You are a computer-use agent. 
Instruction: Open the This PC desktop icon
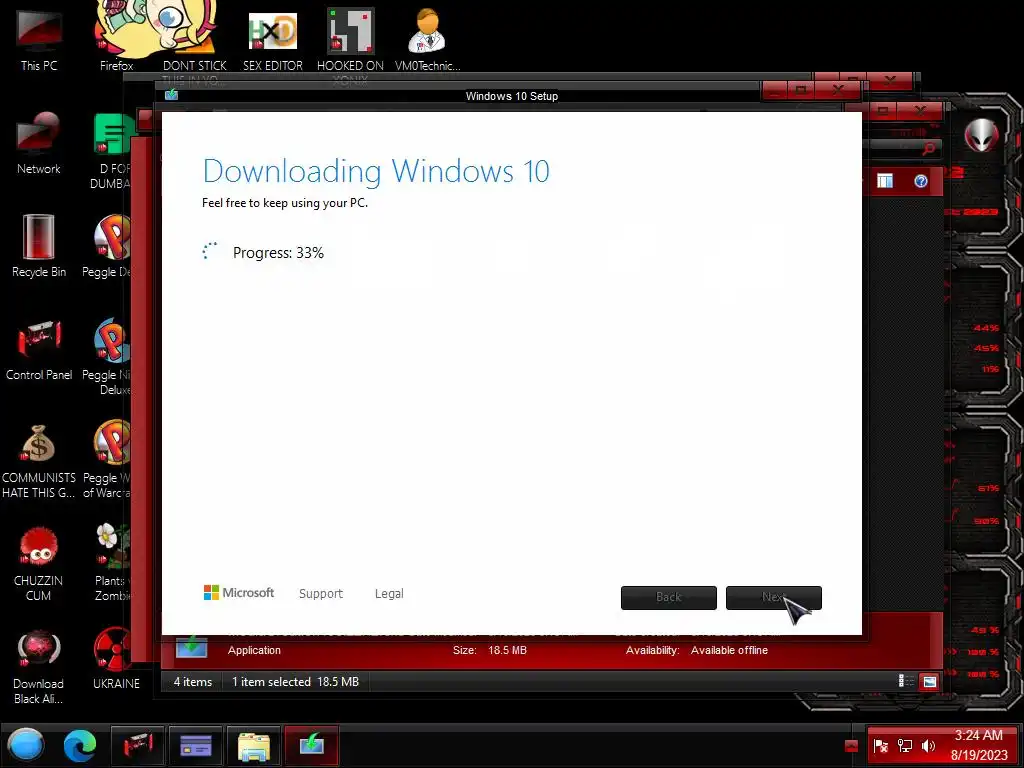tap(39, 39)
